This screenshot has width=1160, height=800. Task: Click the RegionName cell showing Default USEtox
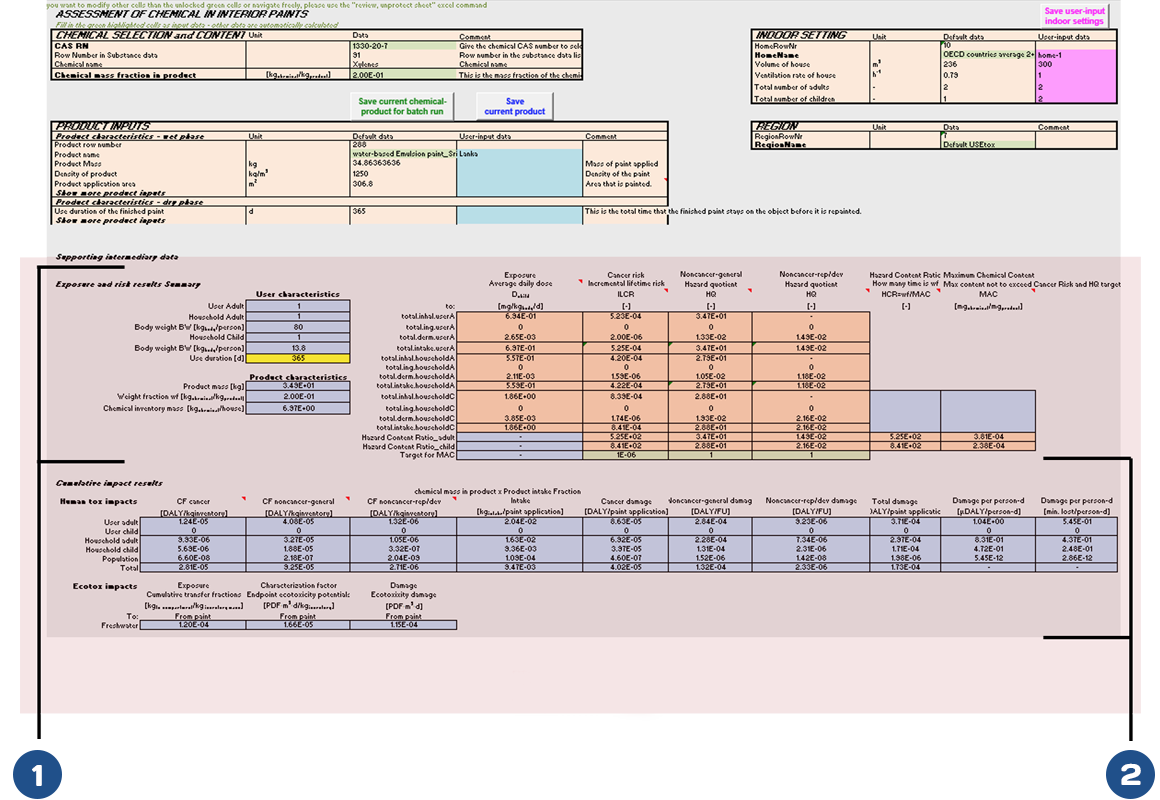click(987, 144)
